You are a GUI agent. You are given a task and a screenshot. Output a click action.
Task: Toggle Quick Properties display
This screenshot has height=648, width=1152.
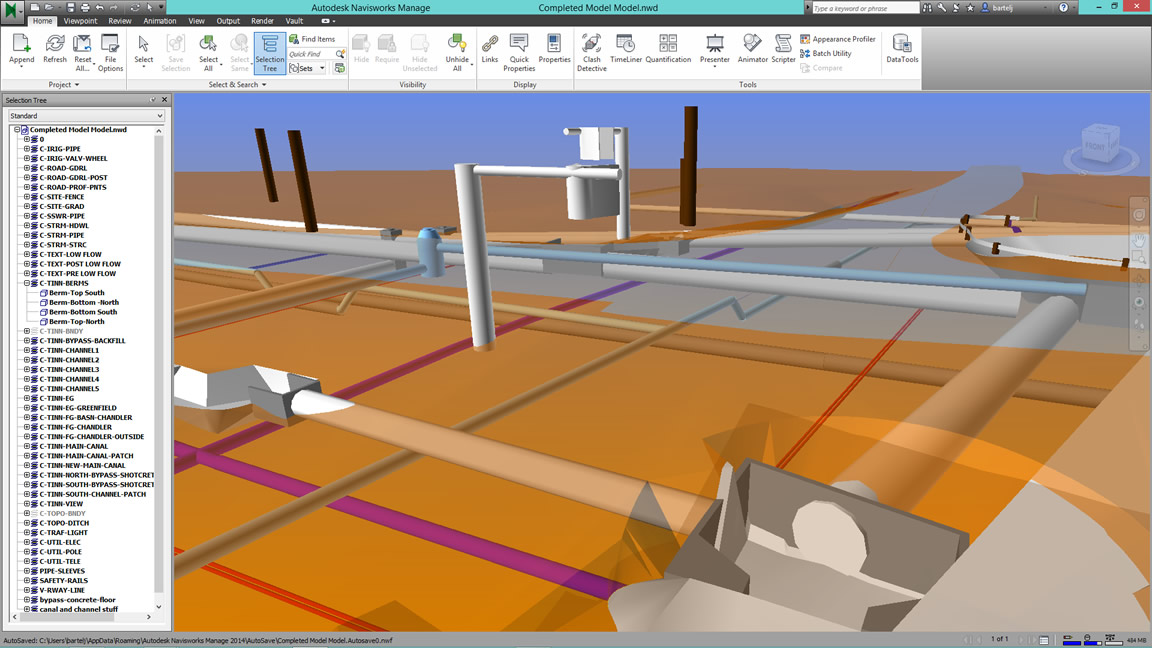click(519, 52)
